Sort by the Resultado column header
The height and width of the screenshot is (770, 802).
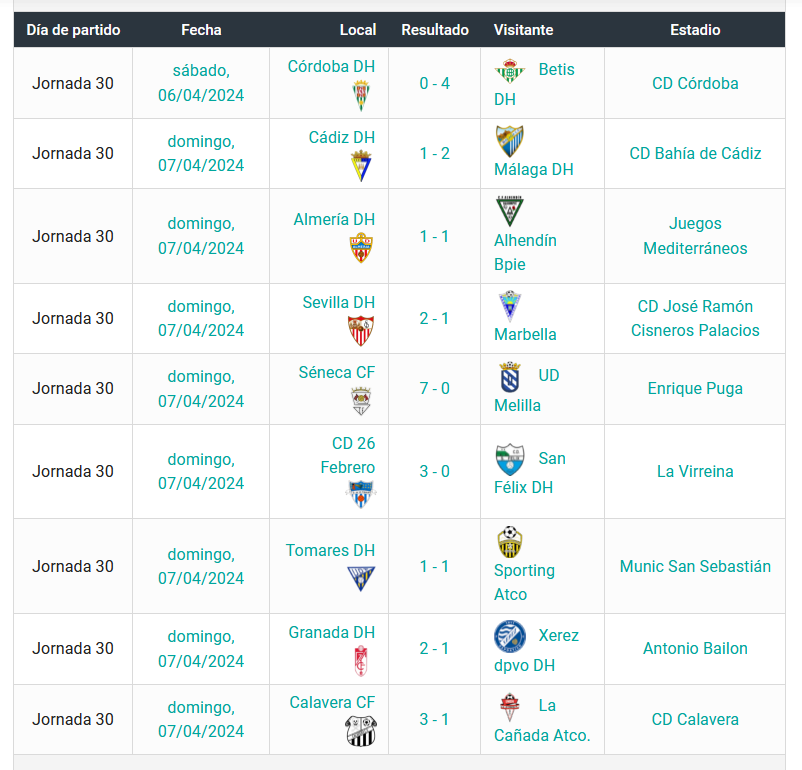pyautogui.click(x=435, y=30)
